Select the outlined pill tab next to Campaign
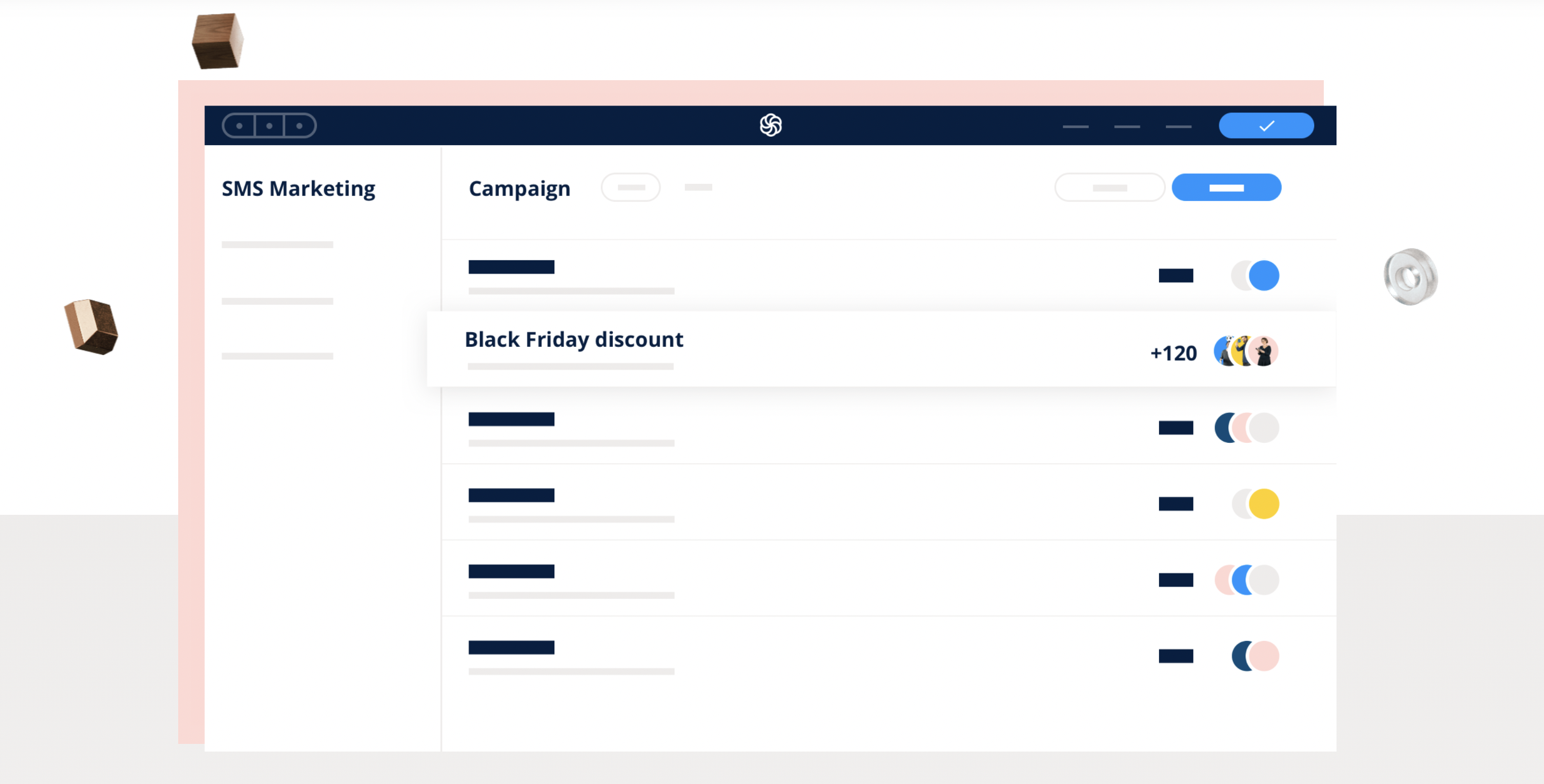1544x784 pixels. [x=631, y=187]
